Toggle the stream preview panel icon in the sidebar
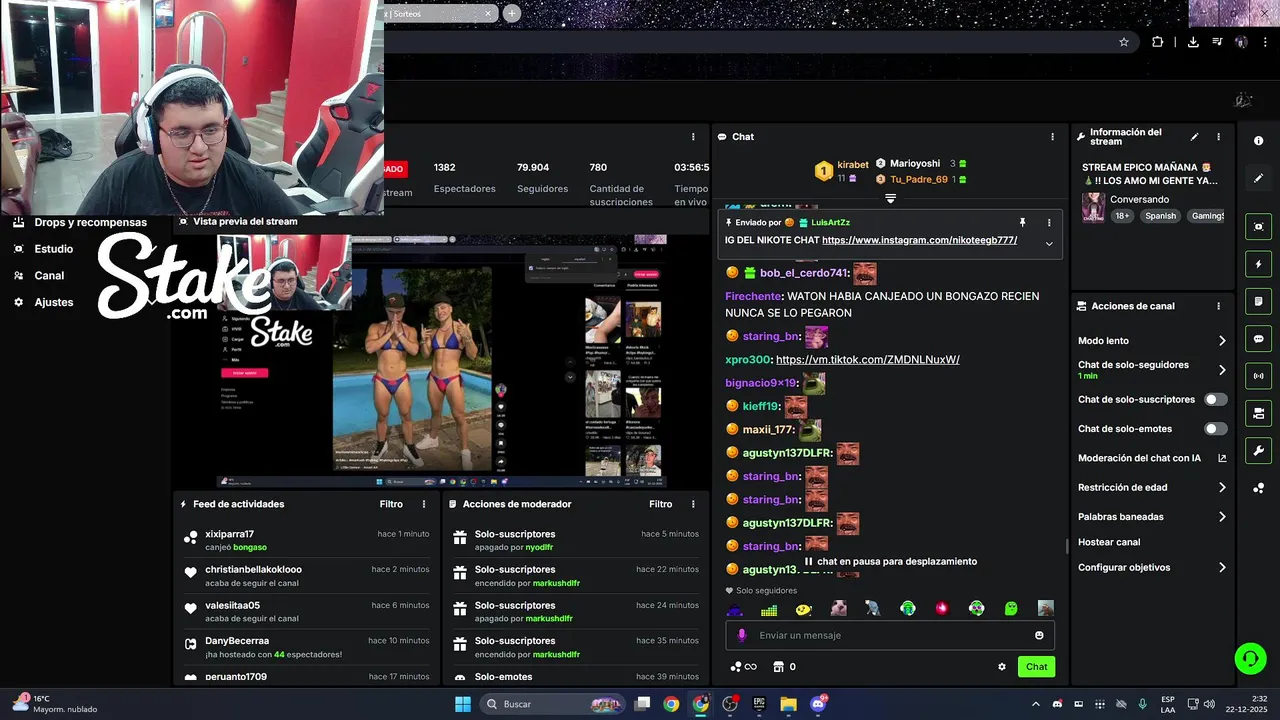Viewport: 1280px width, 720px height. click(x=1258, y=227)
